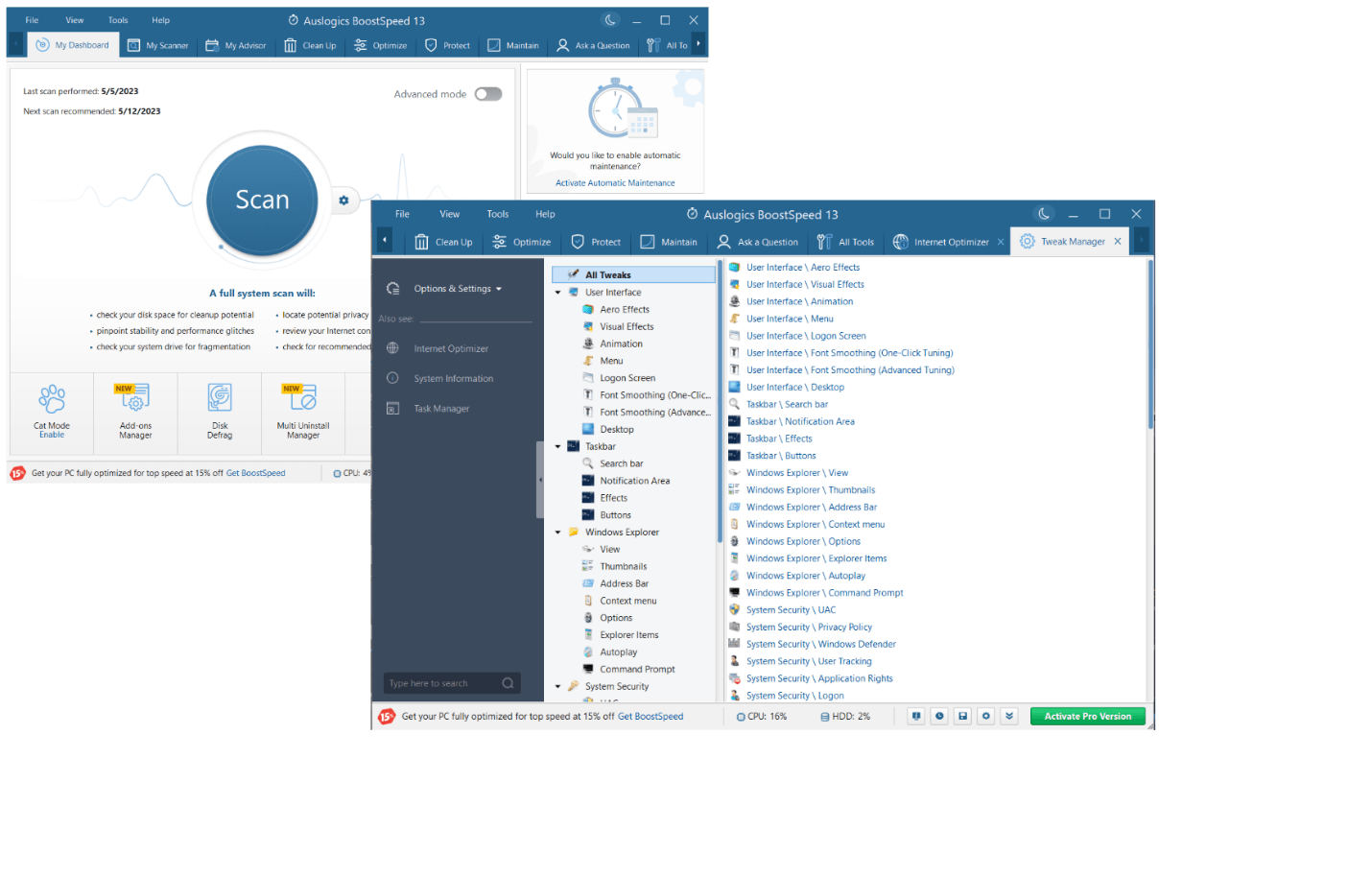Click the big Scan button

point(262,200)
